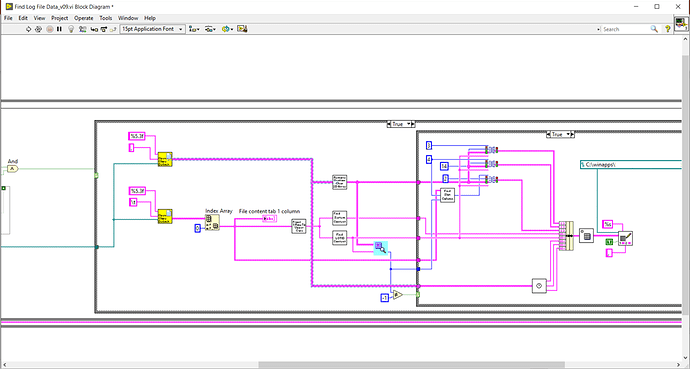Click next-case arrow on inner case selector
The height and width of the screenshot is (369, 690).
pyautogui.click(x=573, y=134)
